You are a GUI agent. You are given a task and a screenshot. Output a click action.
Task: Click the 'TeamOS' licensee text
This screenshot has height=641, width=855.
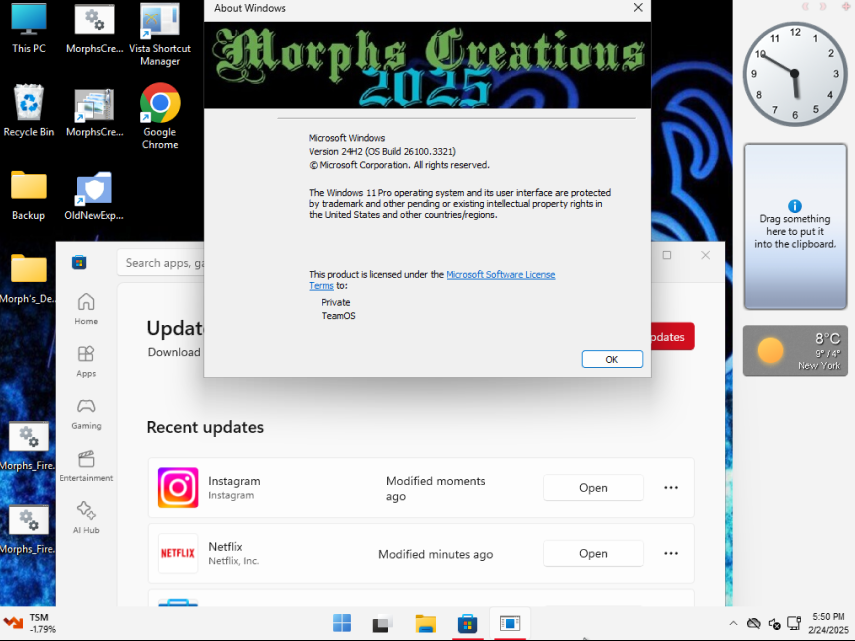(338, 316)
